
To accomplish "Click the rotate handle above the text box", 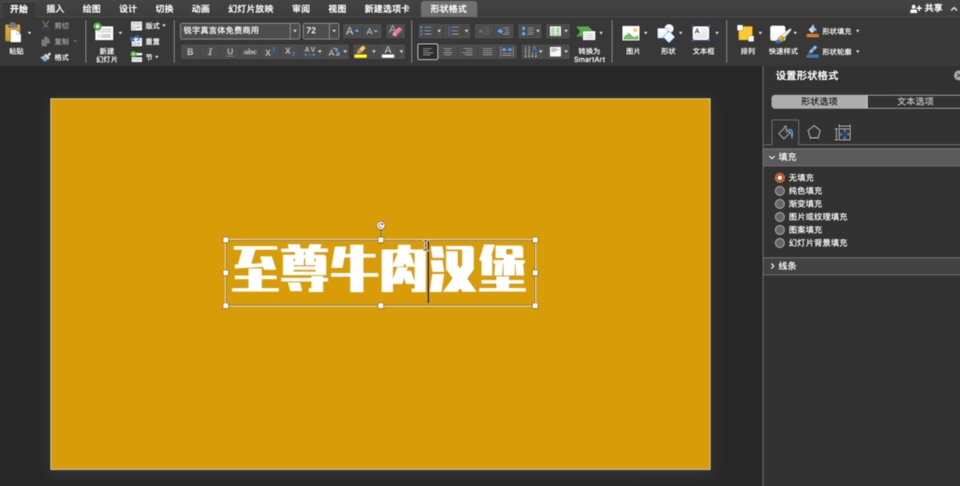I will pos(381,226).
